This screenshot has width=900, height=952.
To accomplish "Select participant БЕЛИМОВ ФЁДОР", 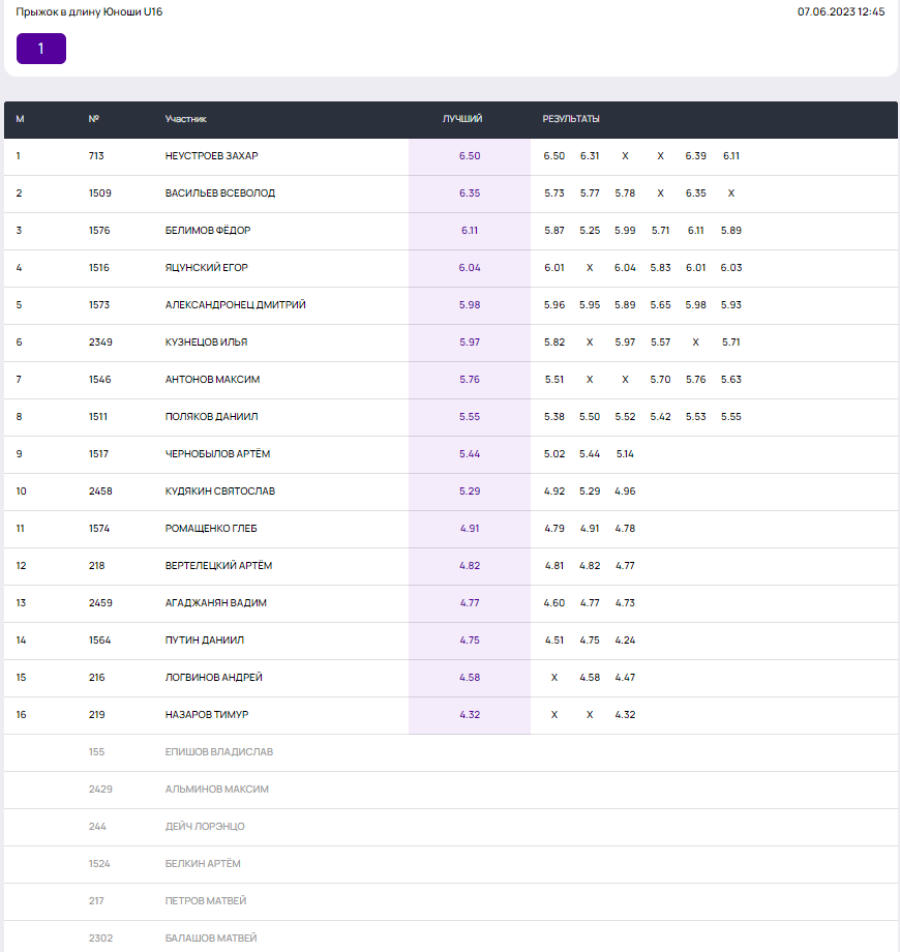I will pos(207,230).
